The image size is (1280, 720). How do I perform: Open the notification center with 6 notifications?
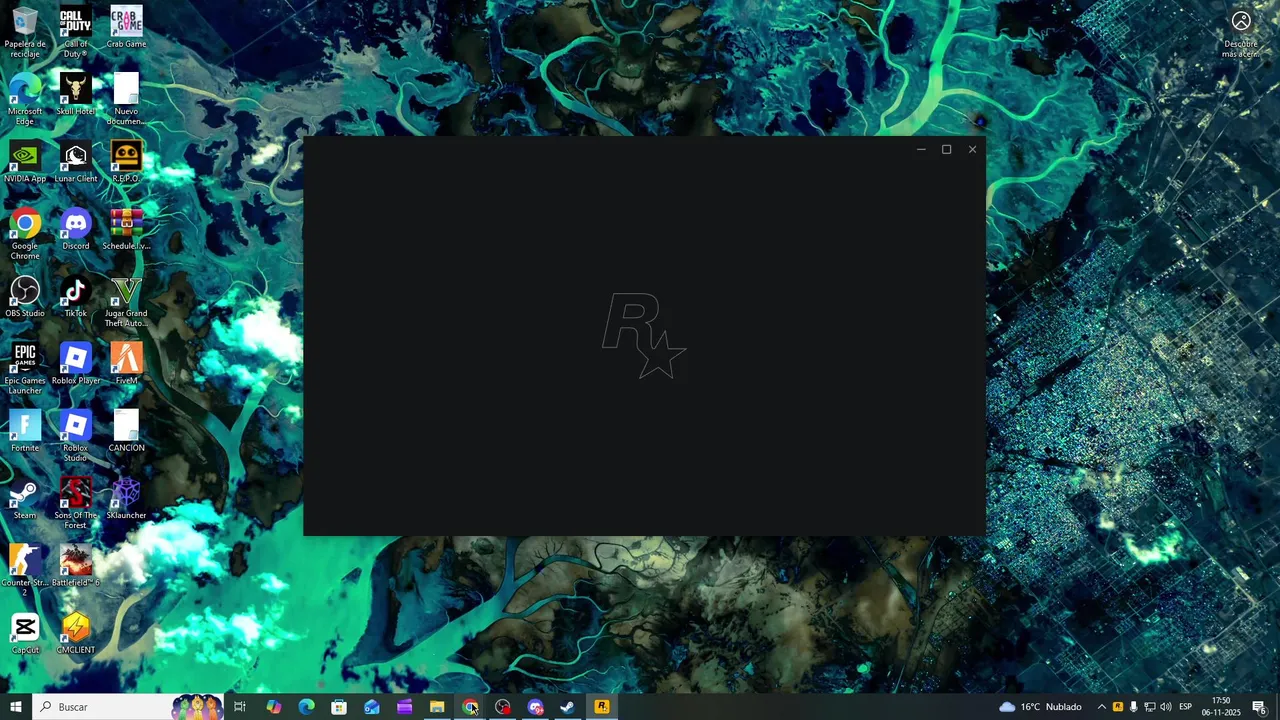click(x=1259, y=707)
